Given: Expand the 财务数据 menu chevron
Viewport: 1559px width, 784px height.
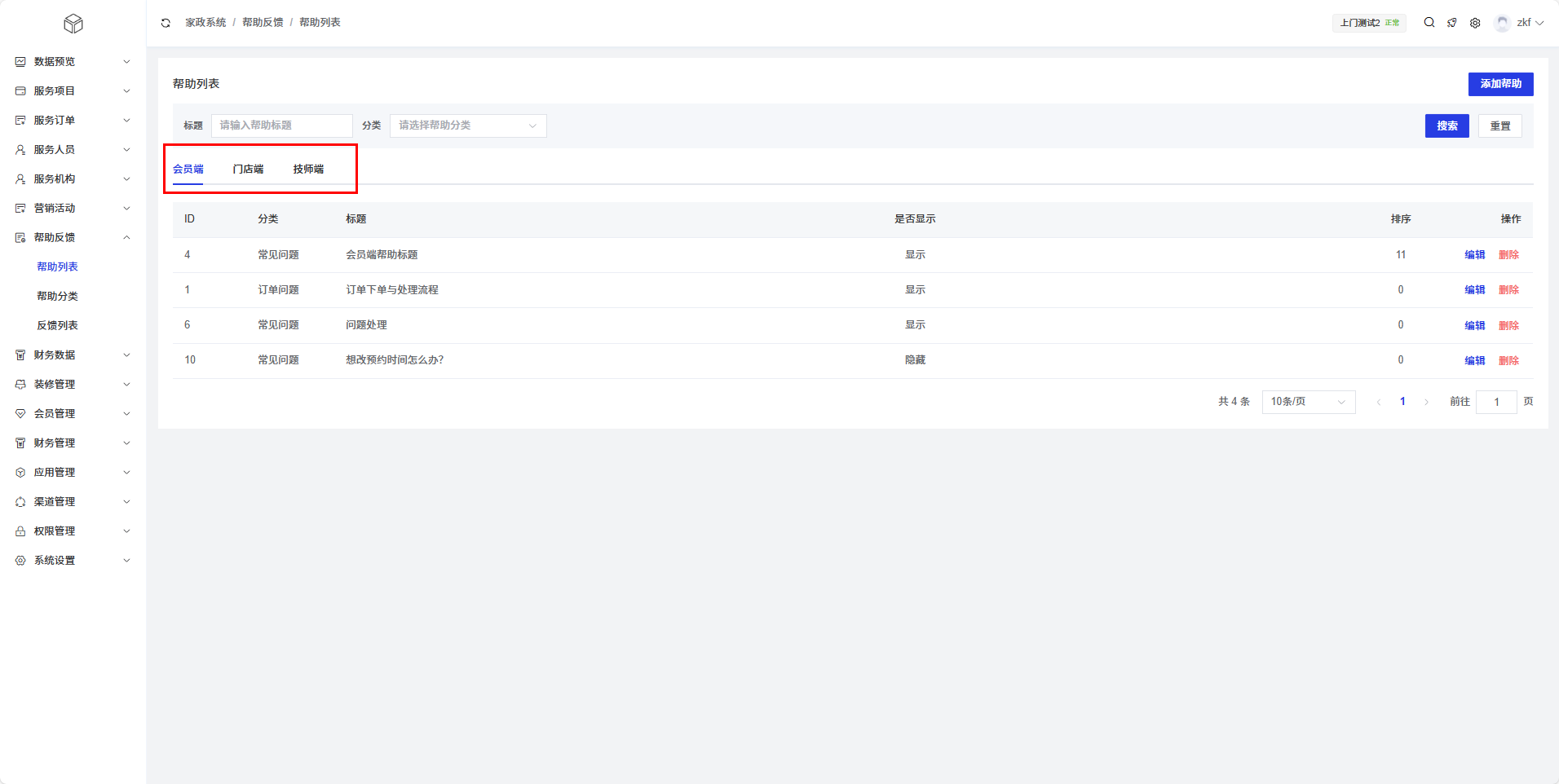Looking at the screenshot, I should 126,355.
